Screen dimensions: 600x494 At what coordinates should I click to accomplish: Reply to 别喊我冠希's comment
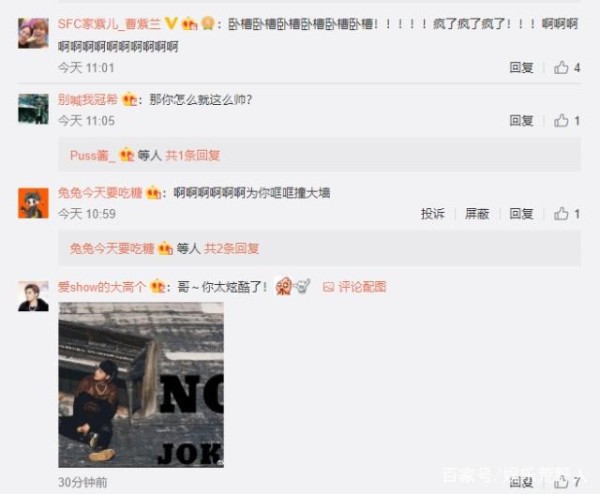pos(521,121)
